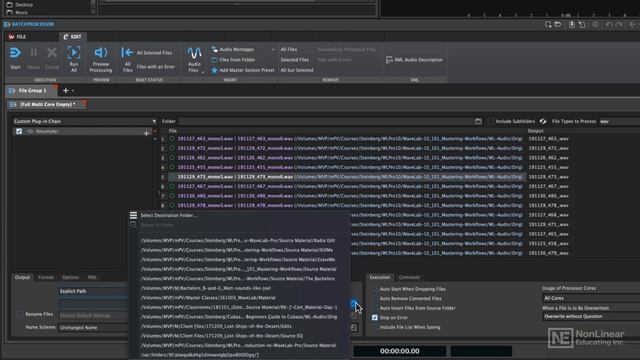Select the Full Multi Core Empty tab
Screen dimensions: 640x360
[46, 104]
